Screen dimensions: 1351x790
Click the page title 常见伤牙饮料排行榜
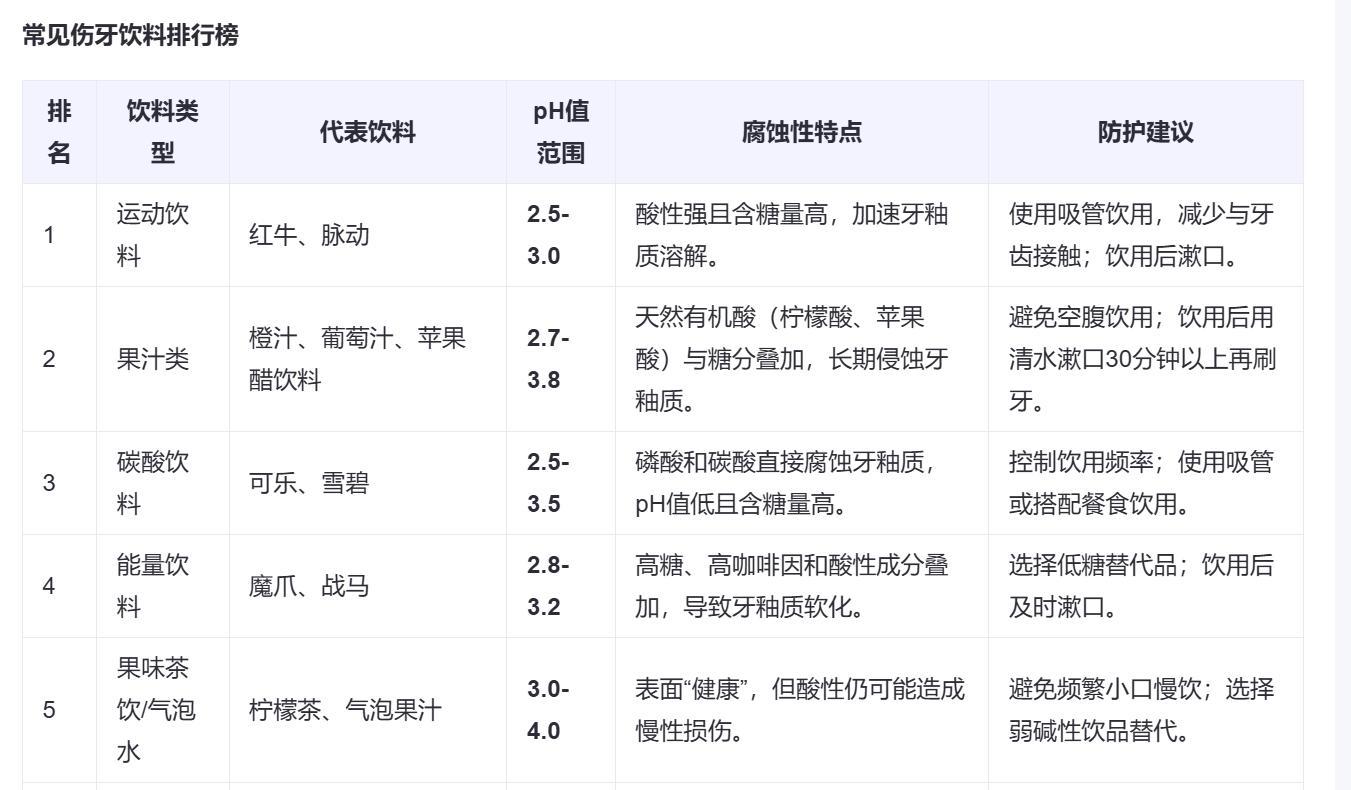[x=130, y=36]
